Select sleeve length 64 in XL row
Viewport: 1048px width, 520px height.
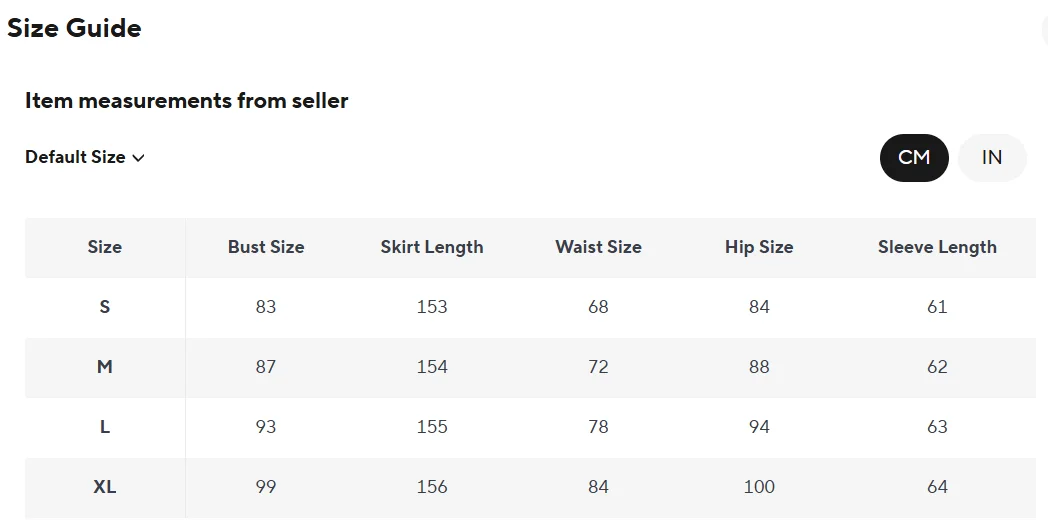937,487
